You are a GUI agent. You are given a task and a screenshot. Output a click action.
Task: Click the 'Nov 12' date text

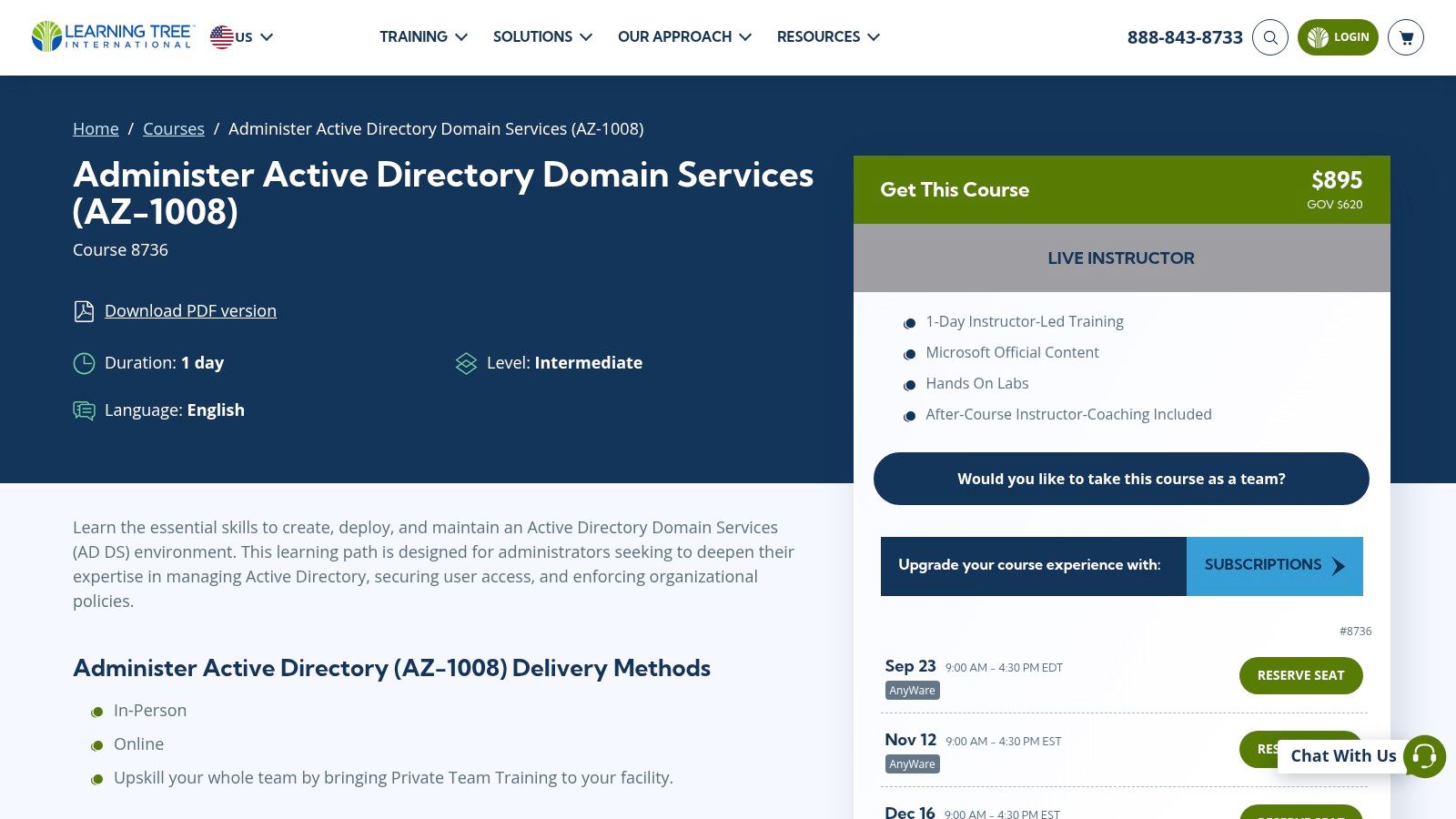910,740
